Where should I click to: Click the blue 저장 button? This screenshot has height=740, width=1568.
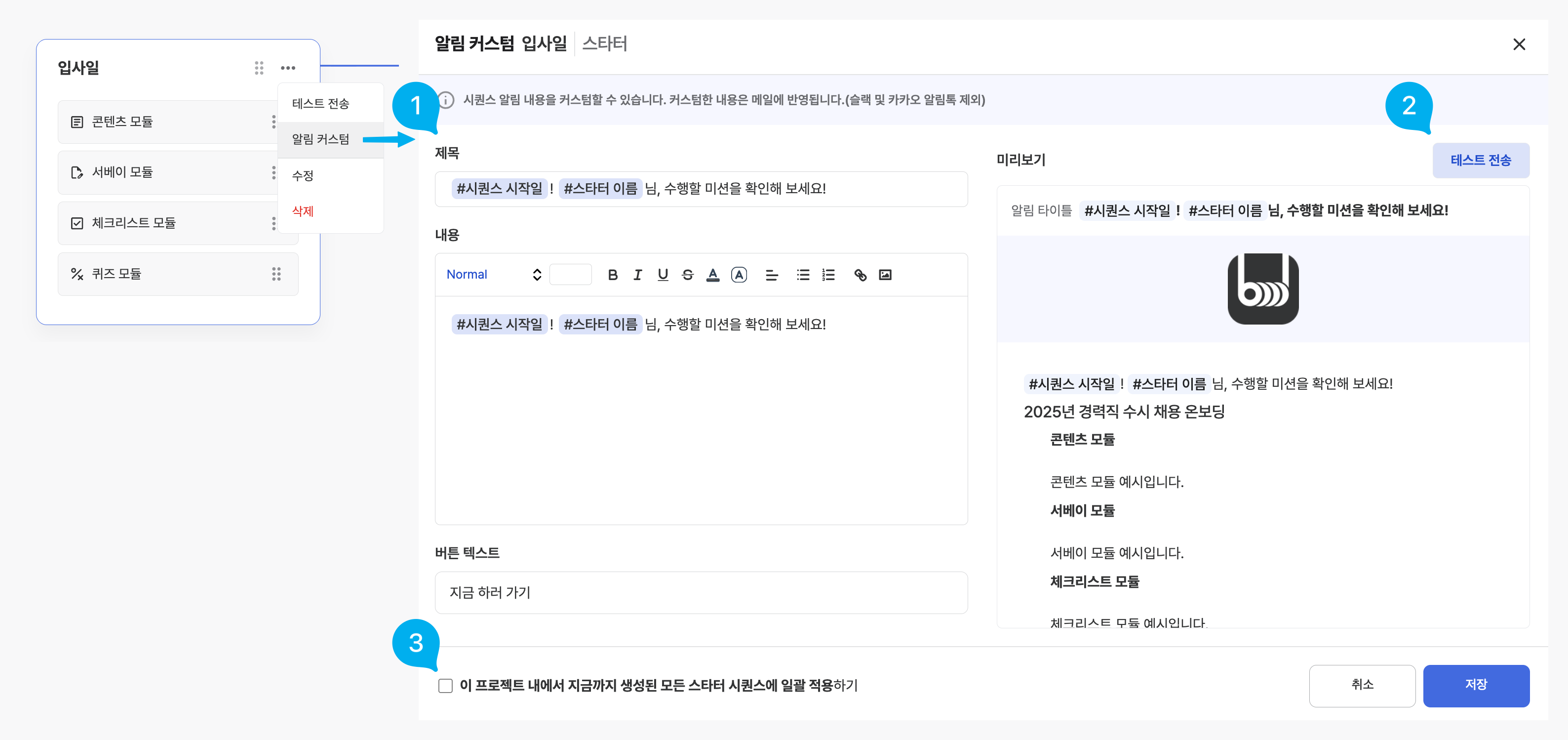point(1476,685)
